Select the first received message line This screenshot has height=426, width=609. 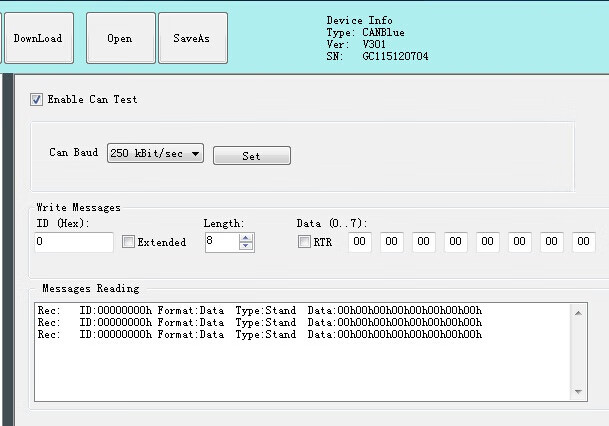[260, 310]
